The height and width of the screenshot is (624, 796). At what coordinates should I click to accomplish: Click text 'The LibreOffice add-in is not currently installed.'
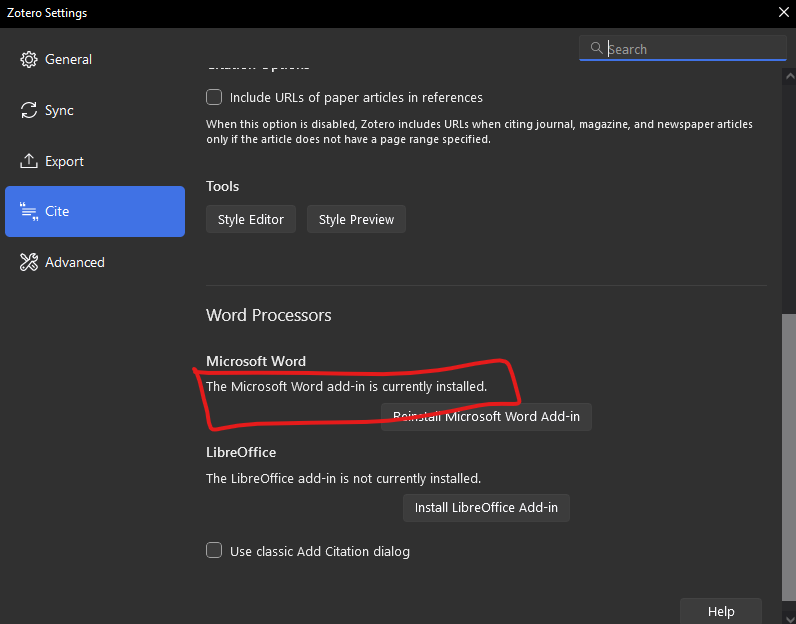tap(344, 478)
